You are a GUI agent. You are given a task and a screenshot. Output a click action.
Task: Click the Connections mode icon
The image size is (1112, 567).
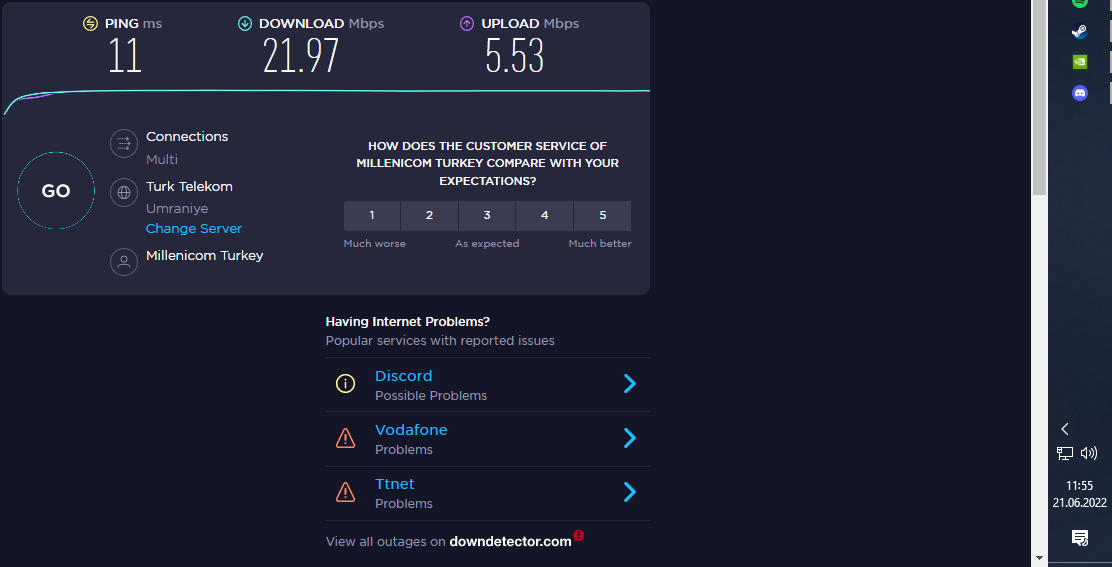[x=124, y=143]
